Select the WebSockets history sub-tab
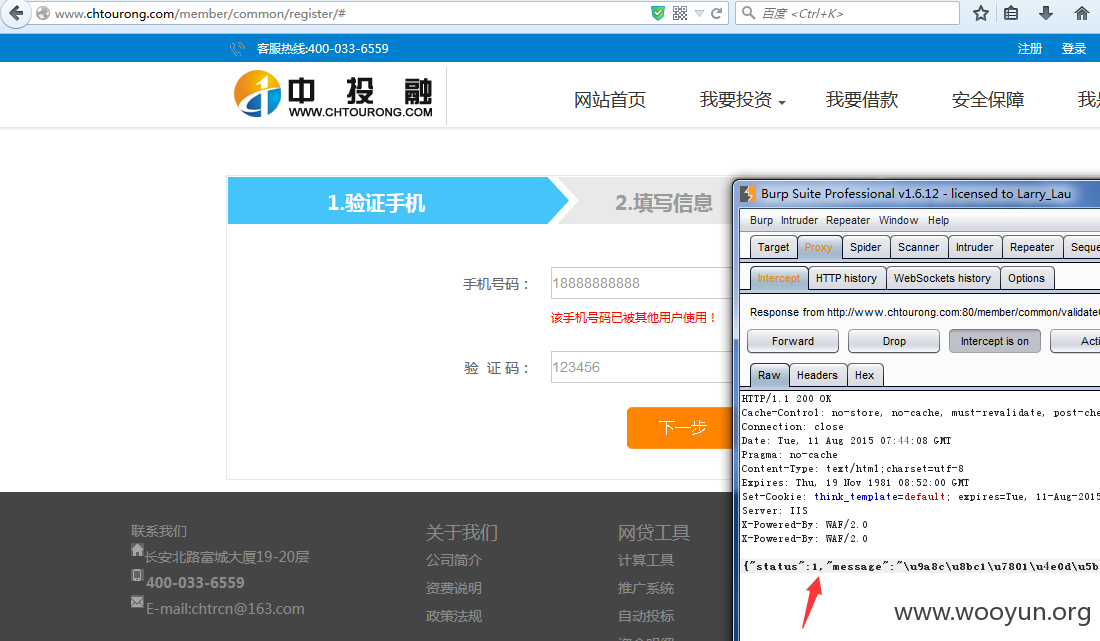The image size is (1100, 641). [x=942, y=278]
